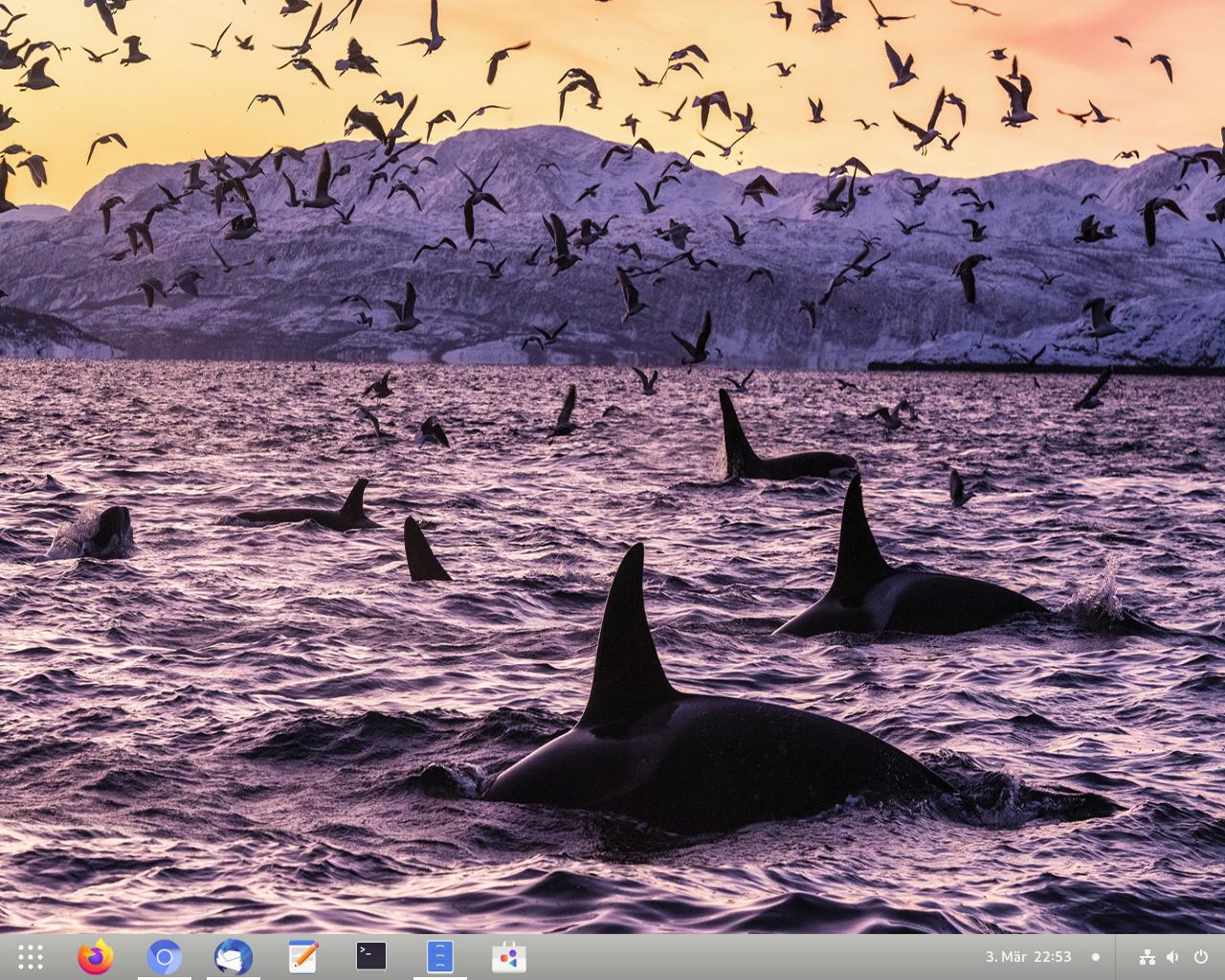This screenshot has height=980, width=1225.
Task: Click the volume speaker icon
Action: click(1173, 957)
